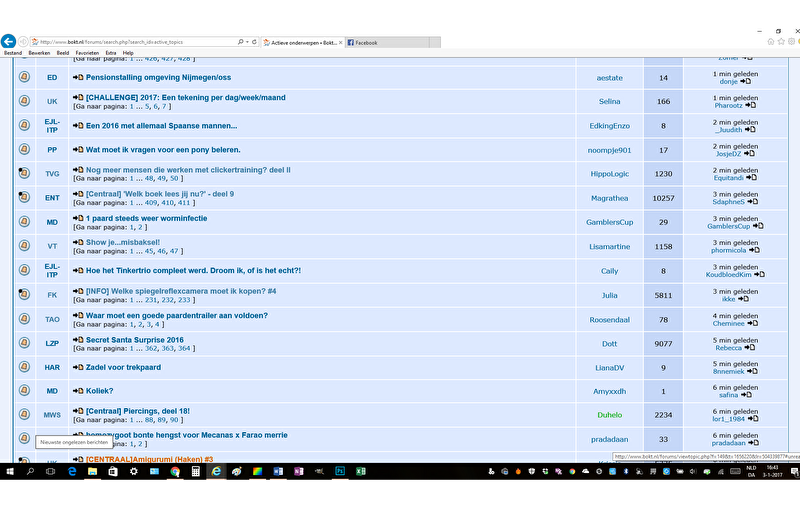Screen dimensions: 800x505
Task: Click topic status icon beside Pensionstalling row
Action: click(24, 77)
